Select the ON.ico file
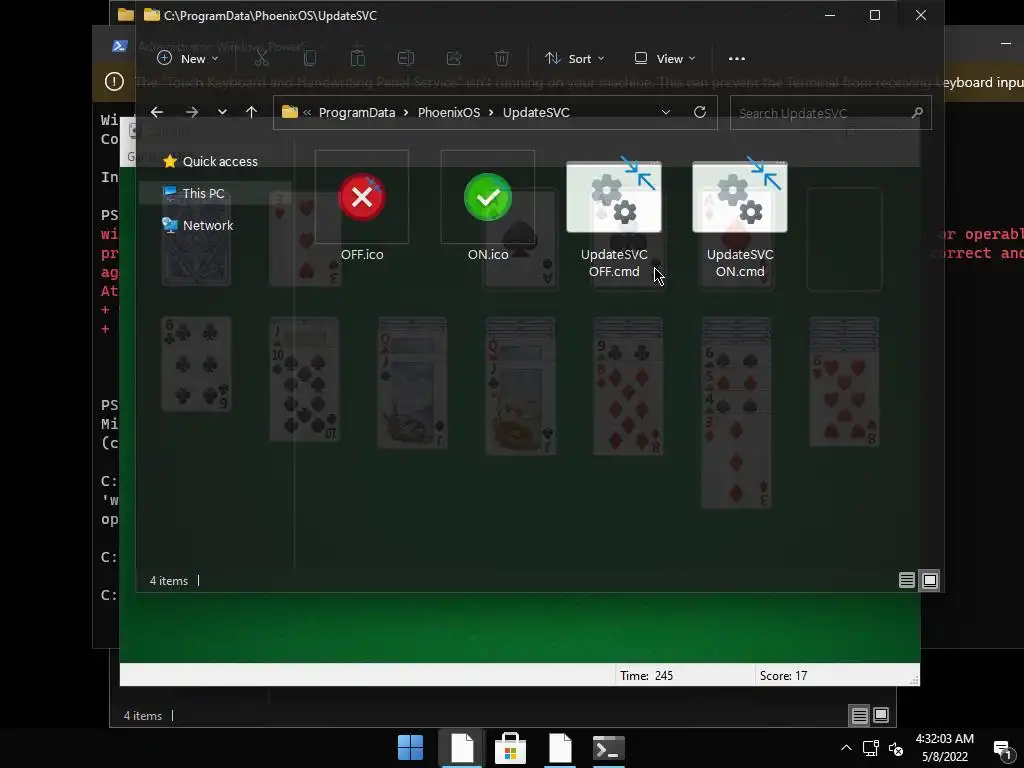 pos(488,206)
